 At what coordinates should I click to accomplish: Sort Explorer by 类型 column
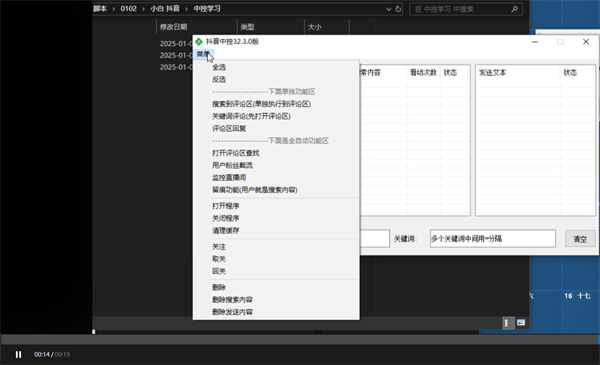[x=247, y=27]
